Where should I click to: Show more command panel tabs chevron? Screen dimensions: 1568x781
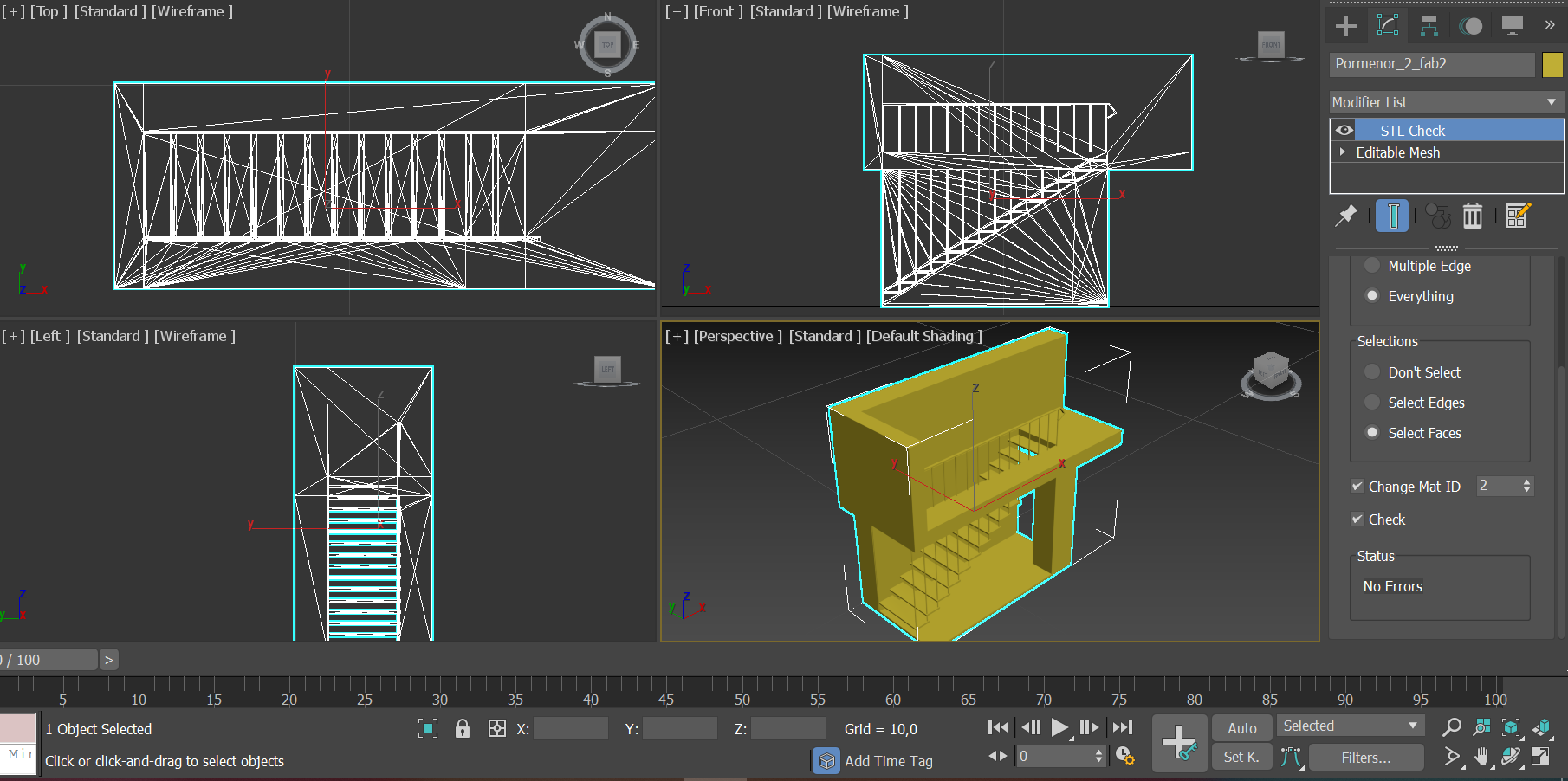click(1550, 25)
